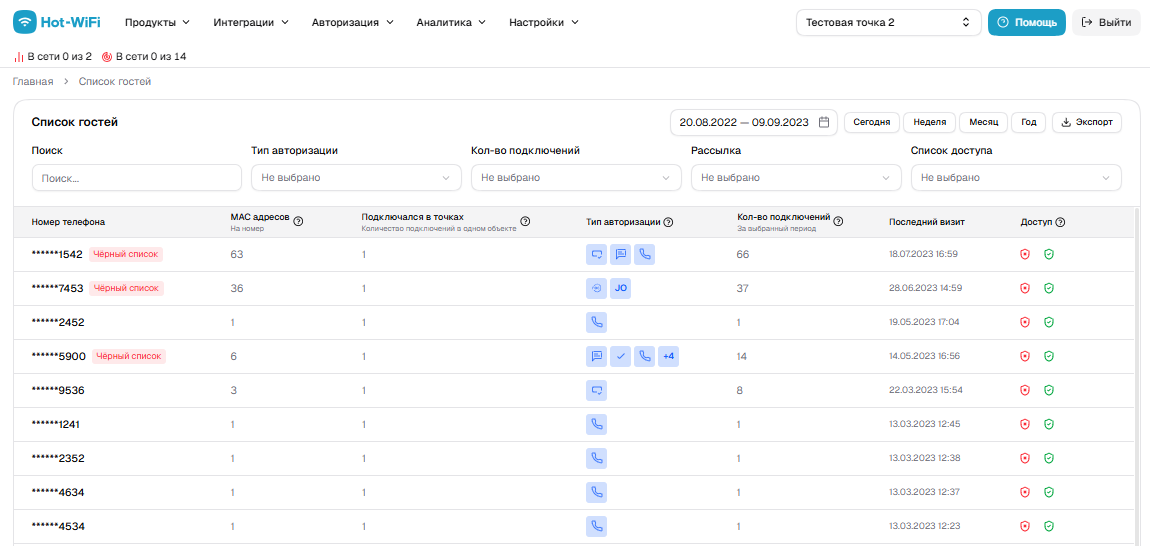Expand the Аналитика menu
Image resolution: width=1150 pixels, height=546 pixels.
click(x=451, y=22)
